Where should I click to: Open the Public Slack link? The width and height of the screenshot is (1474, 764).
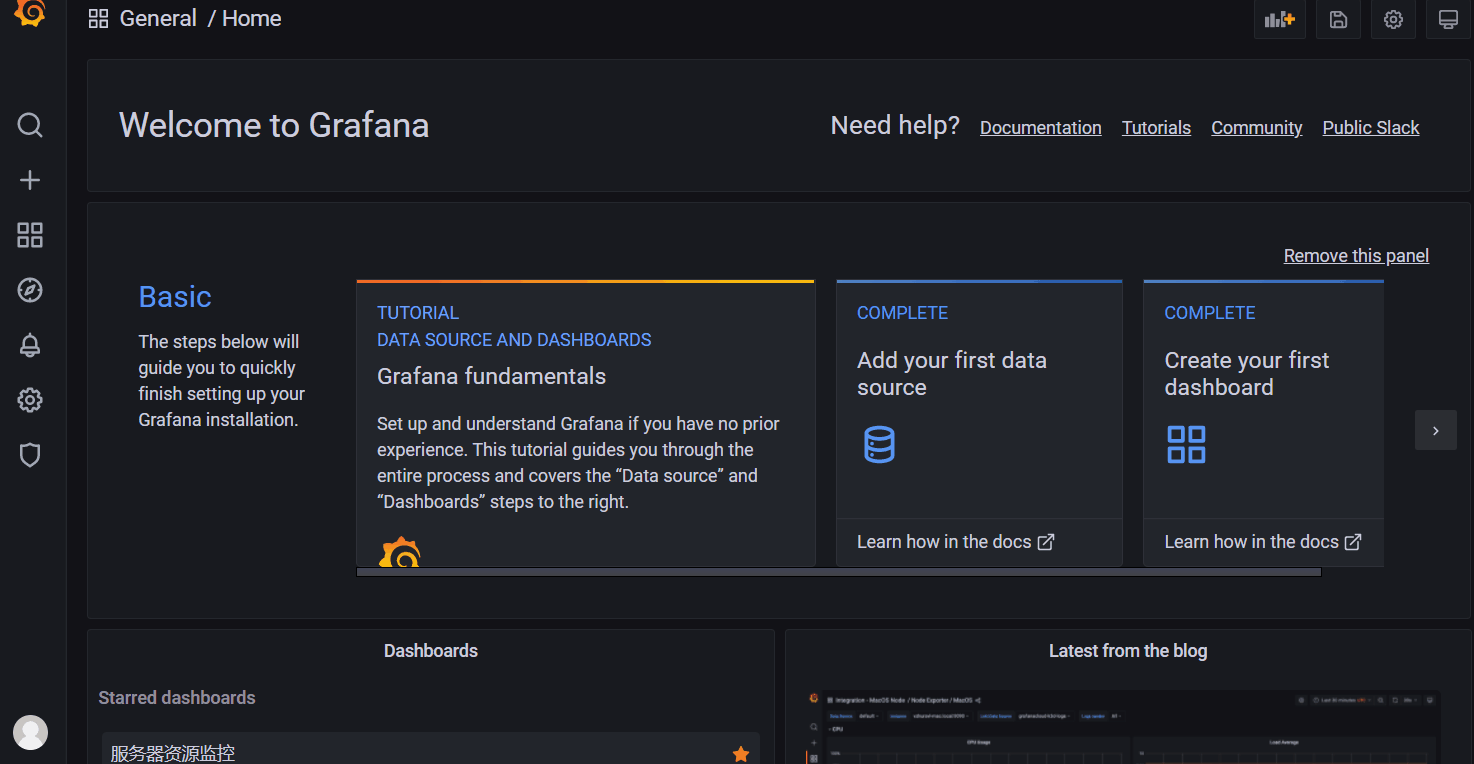tap(1370, 128)
